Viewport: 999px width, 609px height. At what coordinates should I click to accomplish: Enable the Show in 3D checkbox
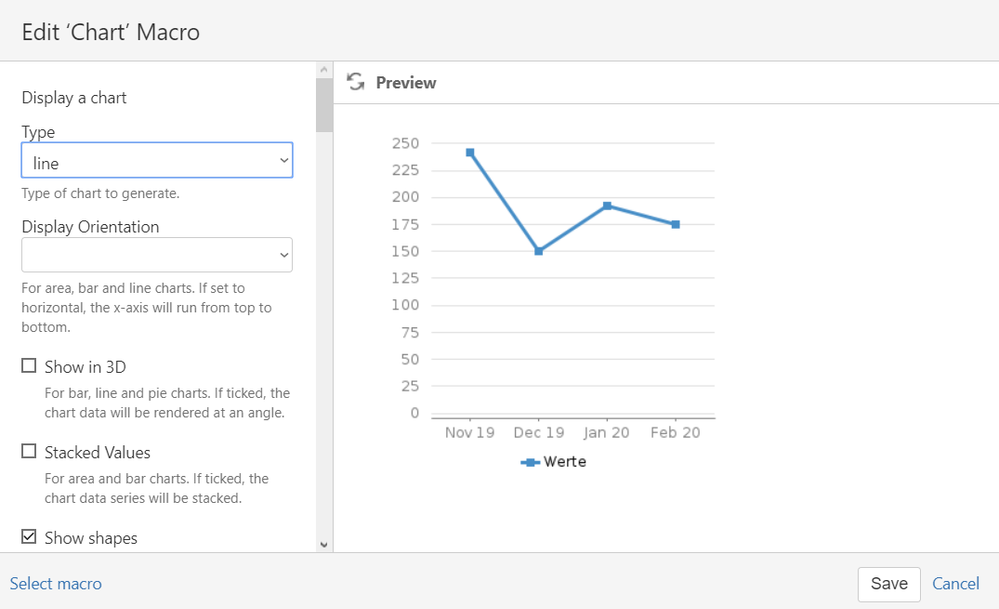[x=29, y=366]
